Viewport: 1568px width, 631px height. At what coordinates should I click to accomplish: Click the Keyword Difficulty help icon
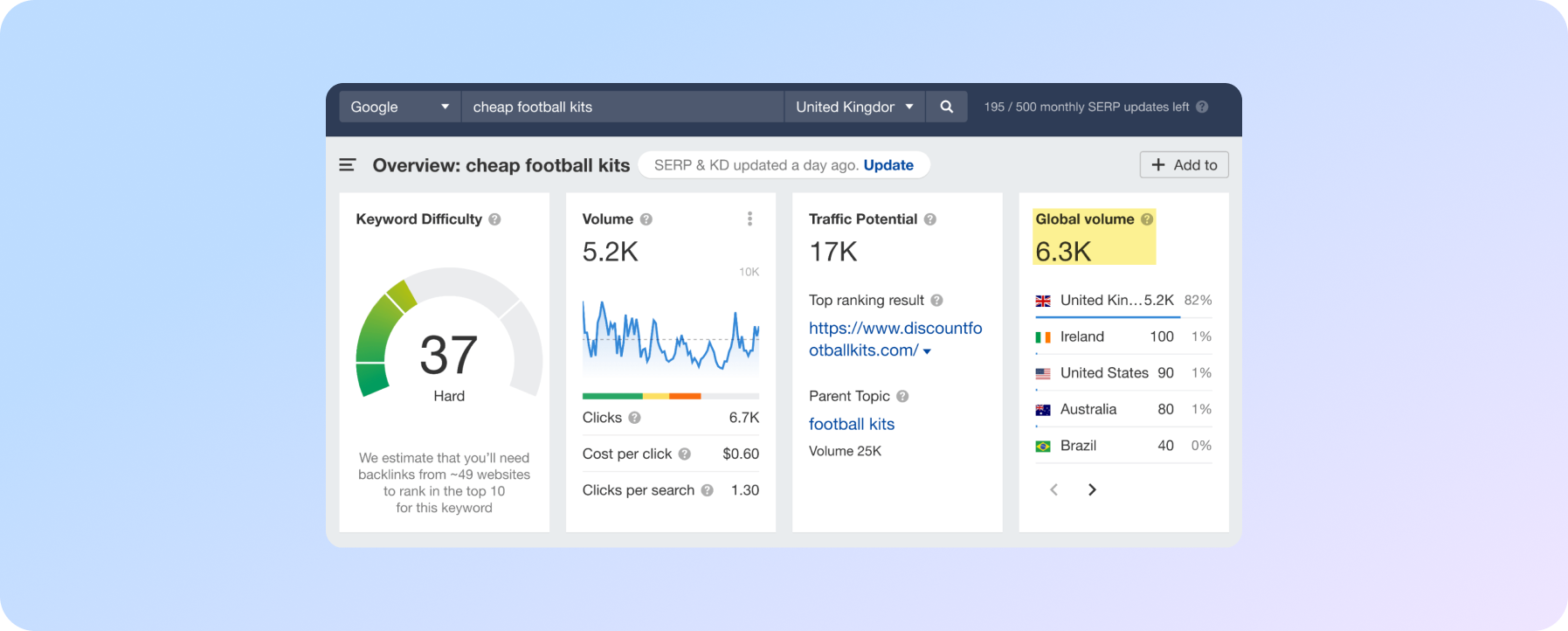494,219
